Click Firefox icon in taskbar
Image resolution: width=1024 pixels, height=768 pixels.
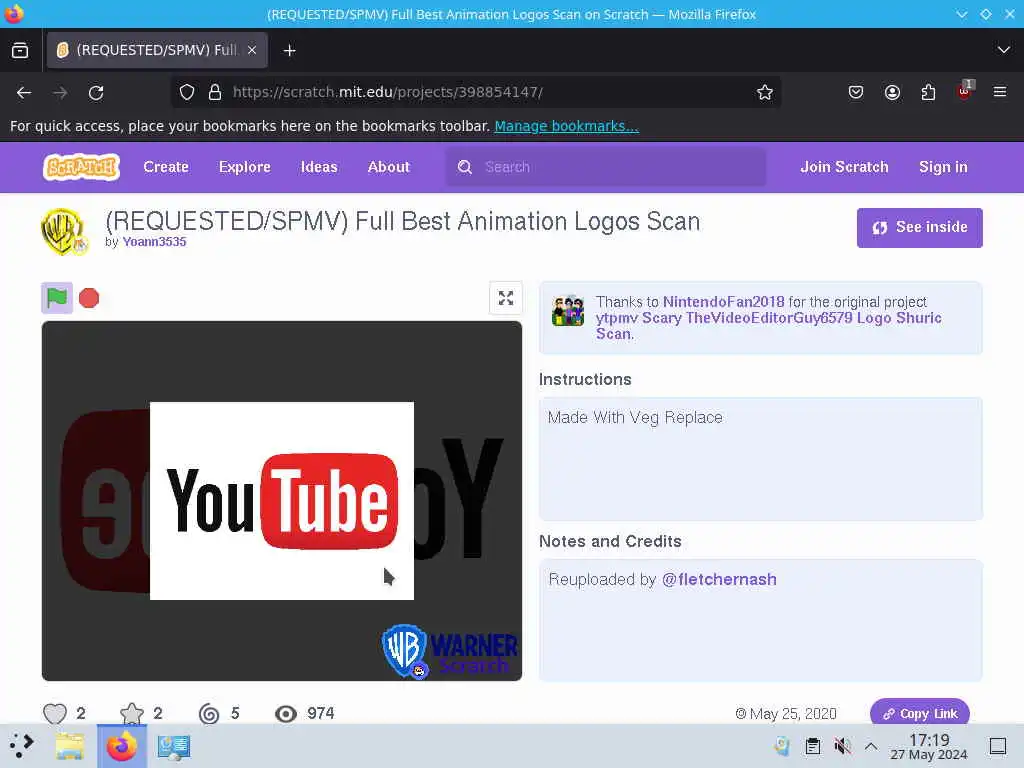pos(121,746)
